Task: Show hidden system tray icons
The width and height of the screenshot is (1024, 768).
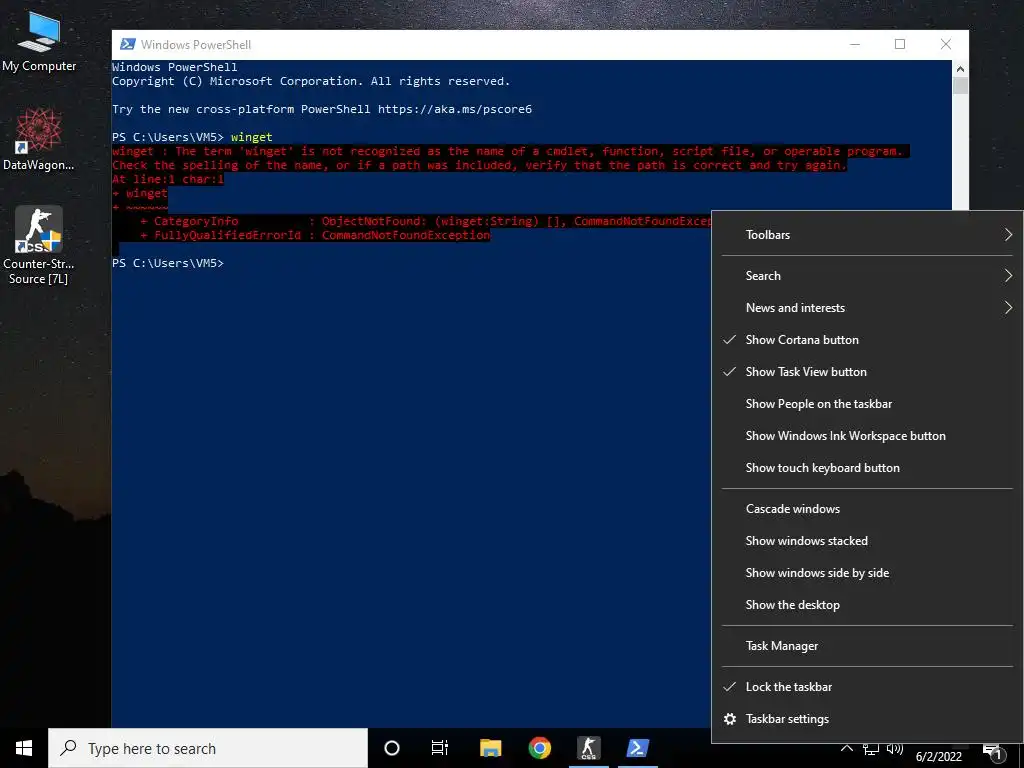Action: (846, 749)
